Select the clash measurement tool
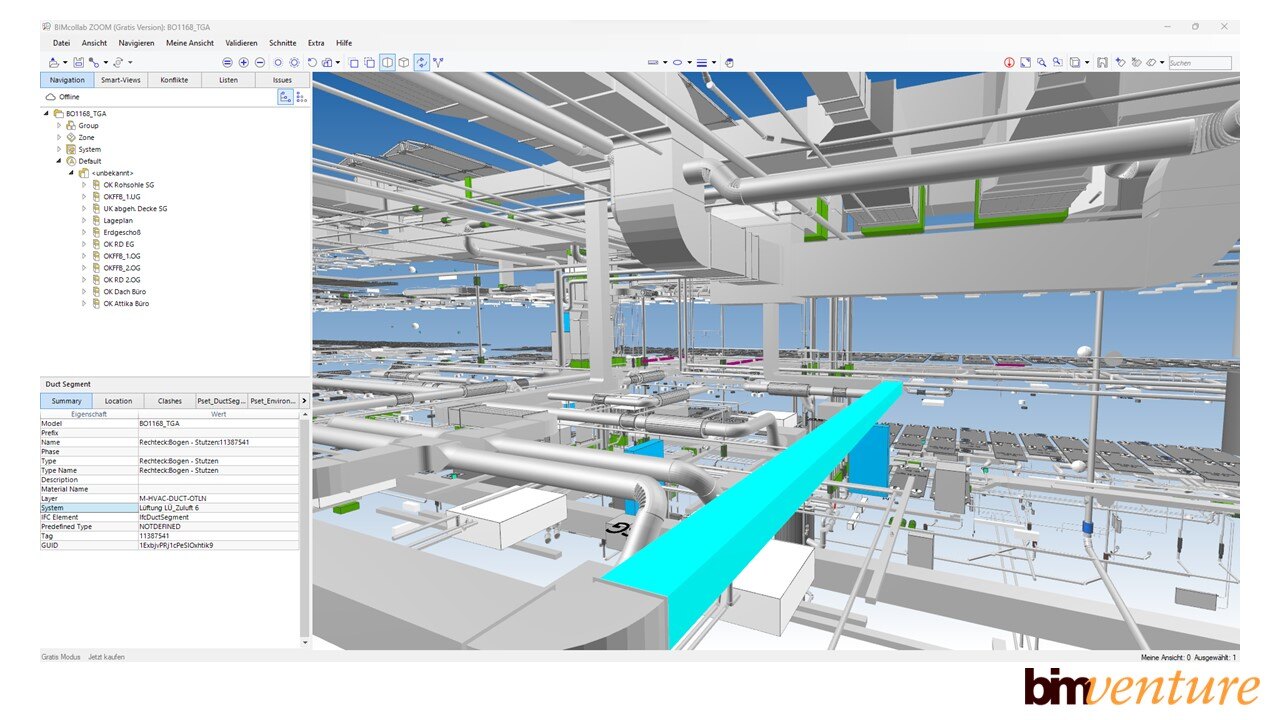Screen dimensions: 1280x720 439,62
